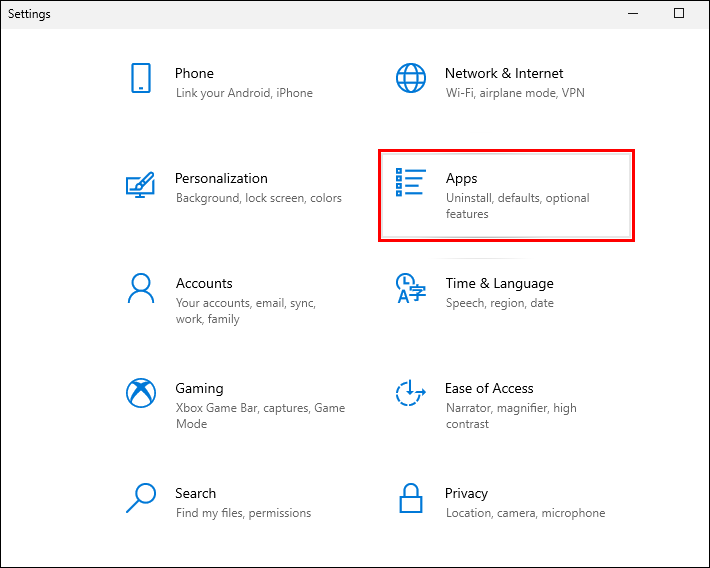This screenshot has height=568, width=710.
Task: Open the Accounts settings label
Action: click(x=204, y=283)
